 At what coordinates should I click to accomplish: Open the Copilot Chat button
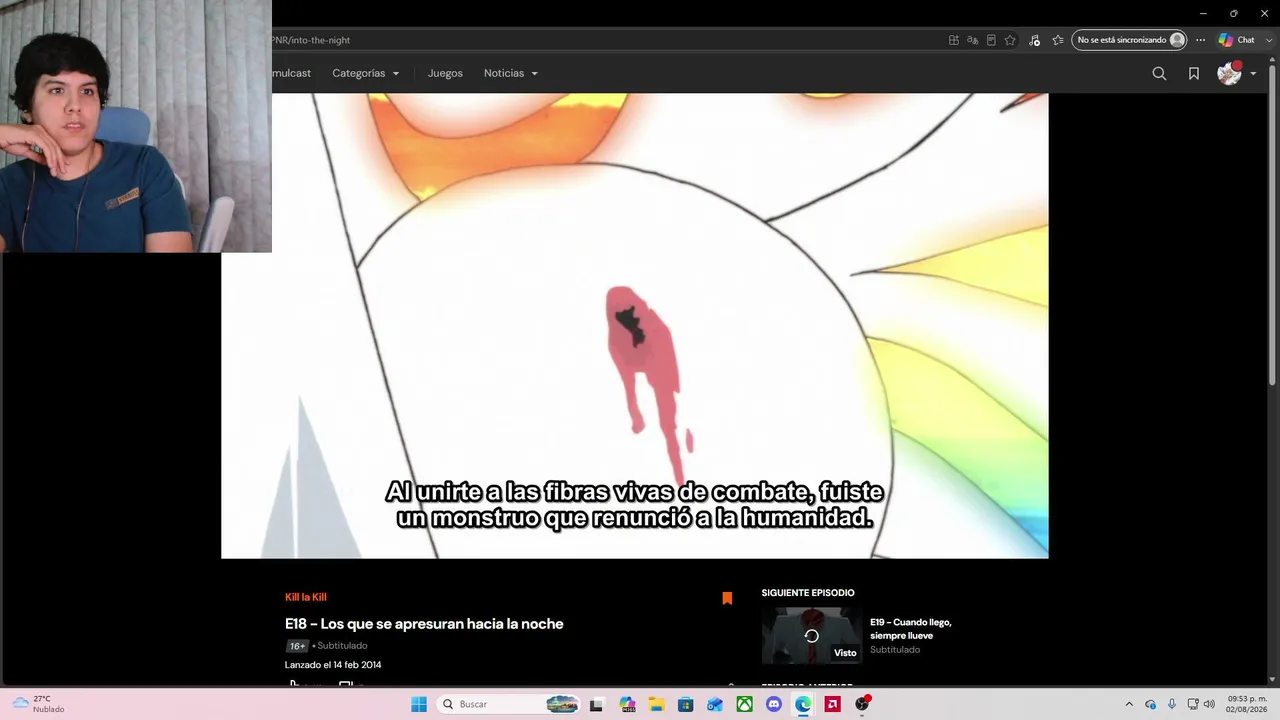(1236, 40)
